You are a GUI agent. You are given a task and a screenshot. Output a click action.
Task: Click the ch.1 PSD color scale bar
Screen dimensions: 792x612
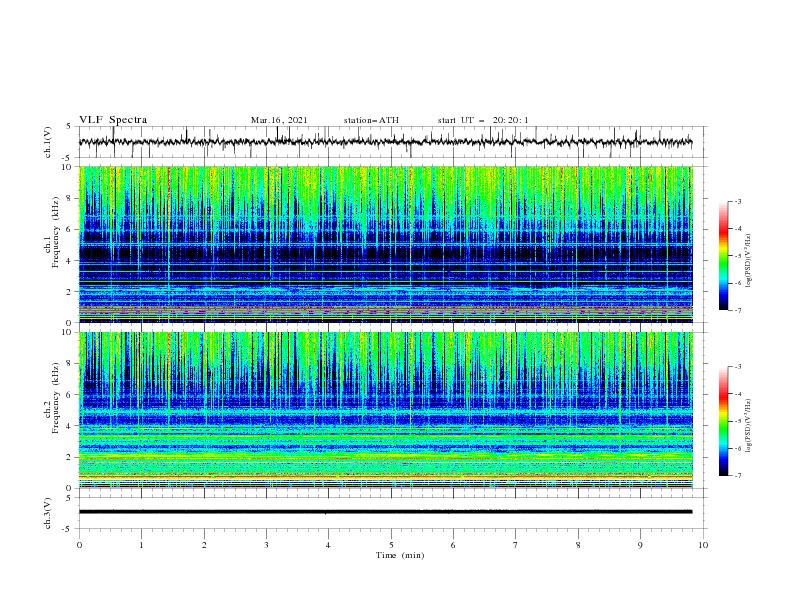pos(723,255)
